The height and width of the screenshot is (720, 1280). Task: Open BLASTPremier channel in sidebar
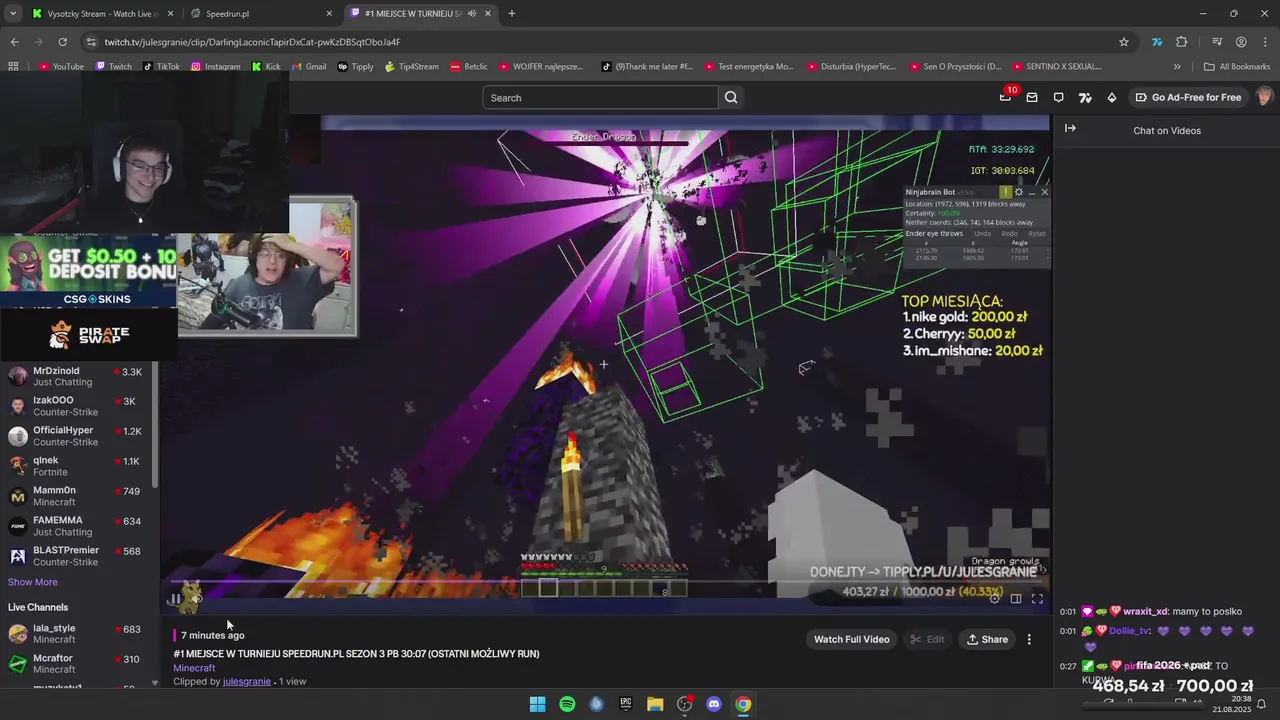pyautogui.click(x=78, y=556)
